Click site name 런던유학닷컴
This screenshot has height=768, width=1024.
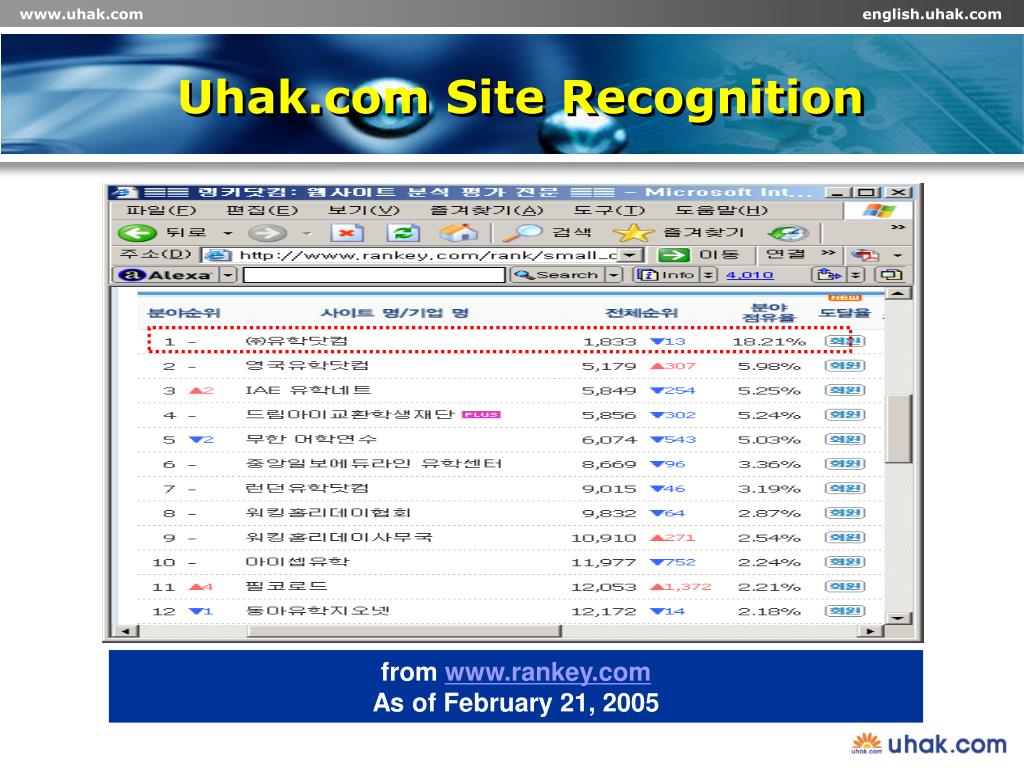point(307,488)
